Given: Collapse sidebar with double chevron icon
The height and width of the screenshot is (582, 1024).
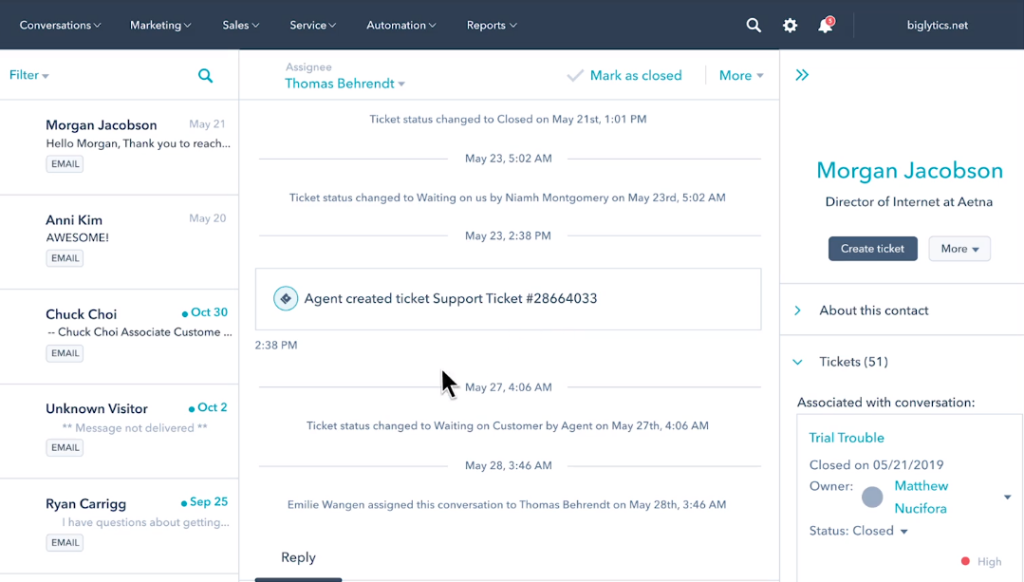Looking at the screenshot, I should pyautogui.click(x=802, y=75).
